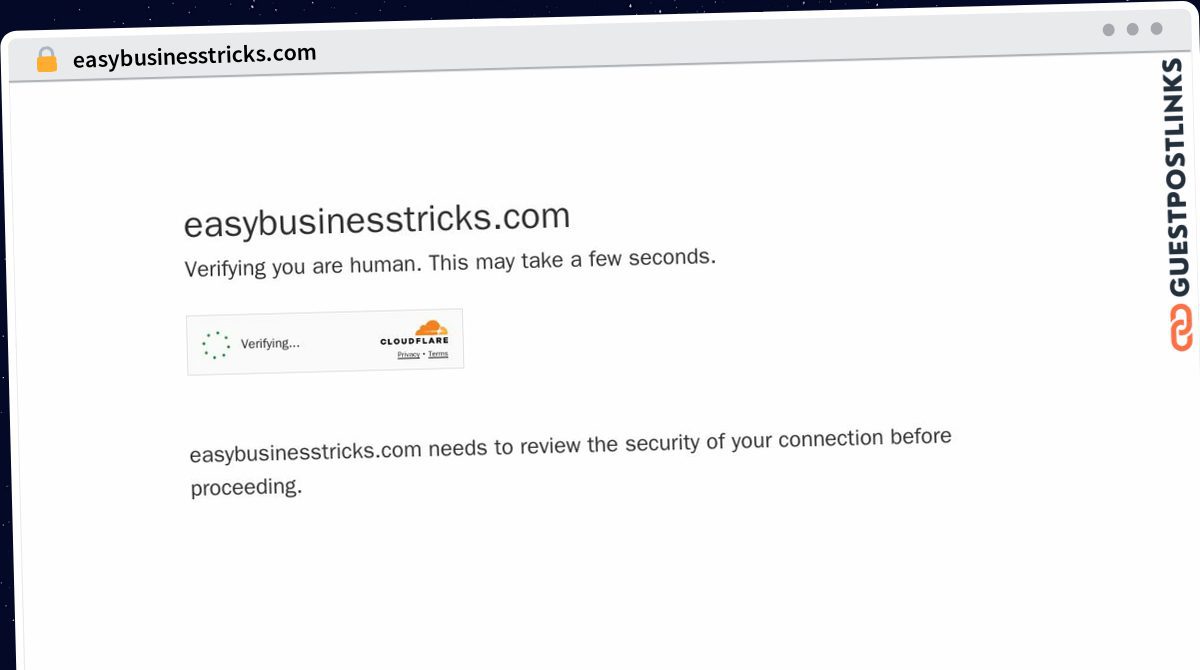
Task: Select the easybusinesstricks.com address bar URL
Action: point(194,56)
